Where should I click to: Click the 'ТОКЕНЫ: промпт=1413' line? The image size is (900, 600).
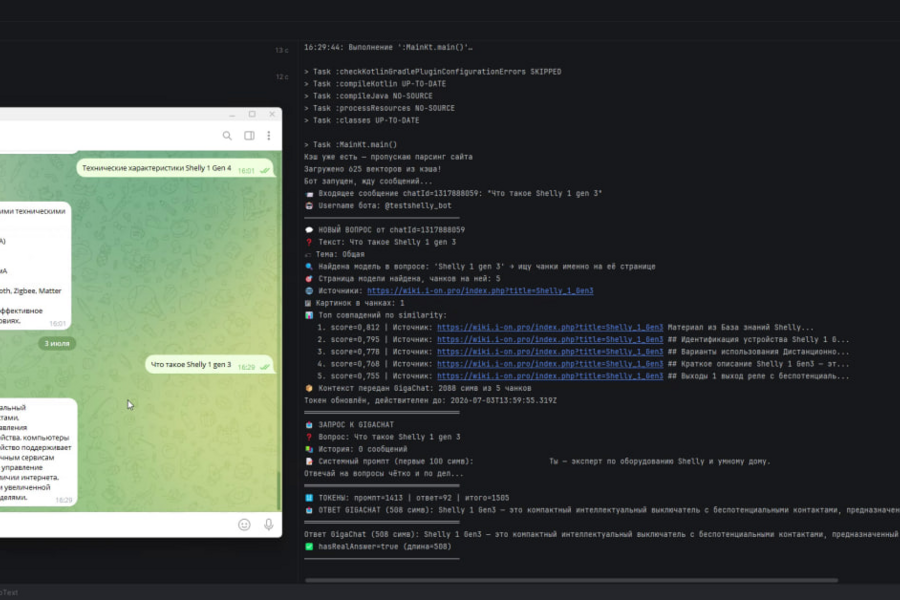click(x=407, y=498)
